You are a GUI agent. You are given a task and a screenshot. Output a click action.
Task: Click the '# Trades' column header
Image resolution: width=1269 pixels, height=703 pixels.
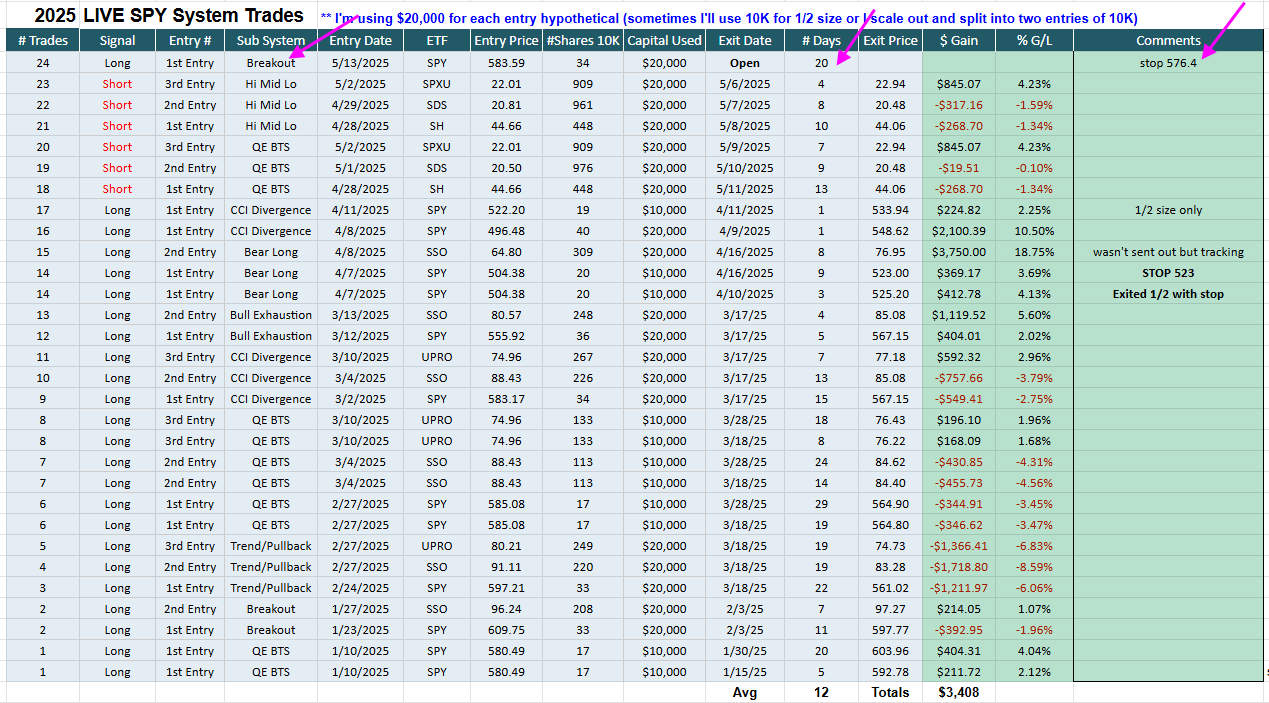pos(43,40)
